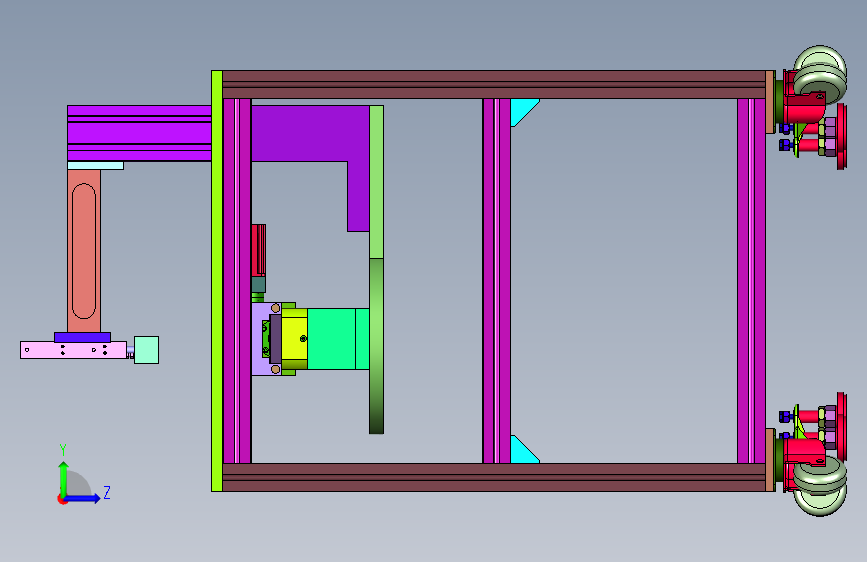This screenshot has height=562, width=867.
Task: Select the upper cyan triangular gusset
Action: click(x=521, y=110)
